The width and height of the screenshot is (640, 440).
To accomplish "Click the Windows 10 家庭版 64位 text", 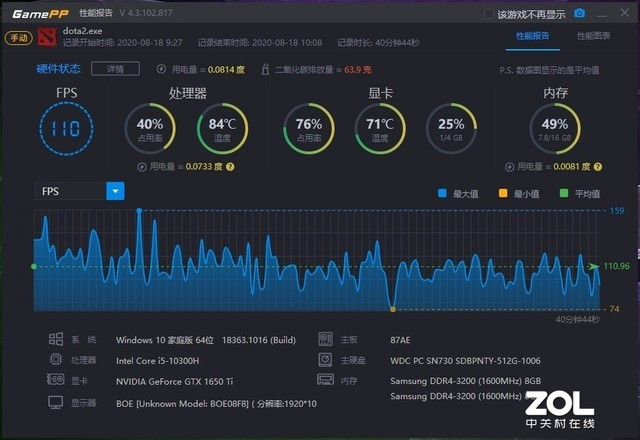I will tap(164, 340).
